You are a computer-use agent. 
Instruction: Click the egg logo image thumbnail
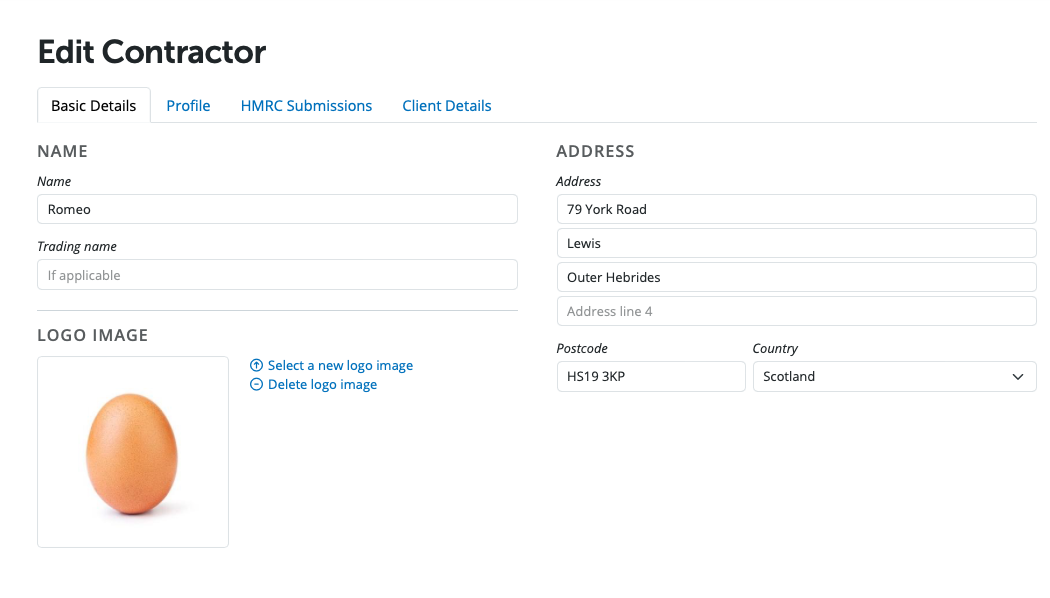coord(133,452)
